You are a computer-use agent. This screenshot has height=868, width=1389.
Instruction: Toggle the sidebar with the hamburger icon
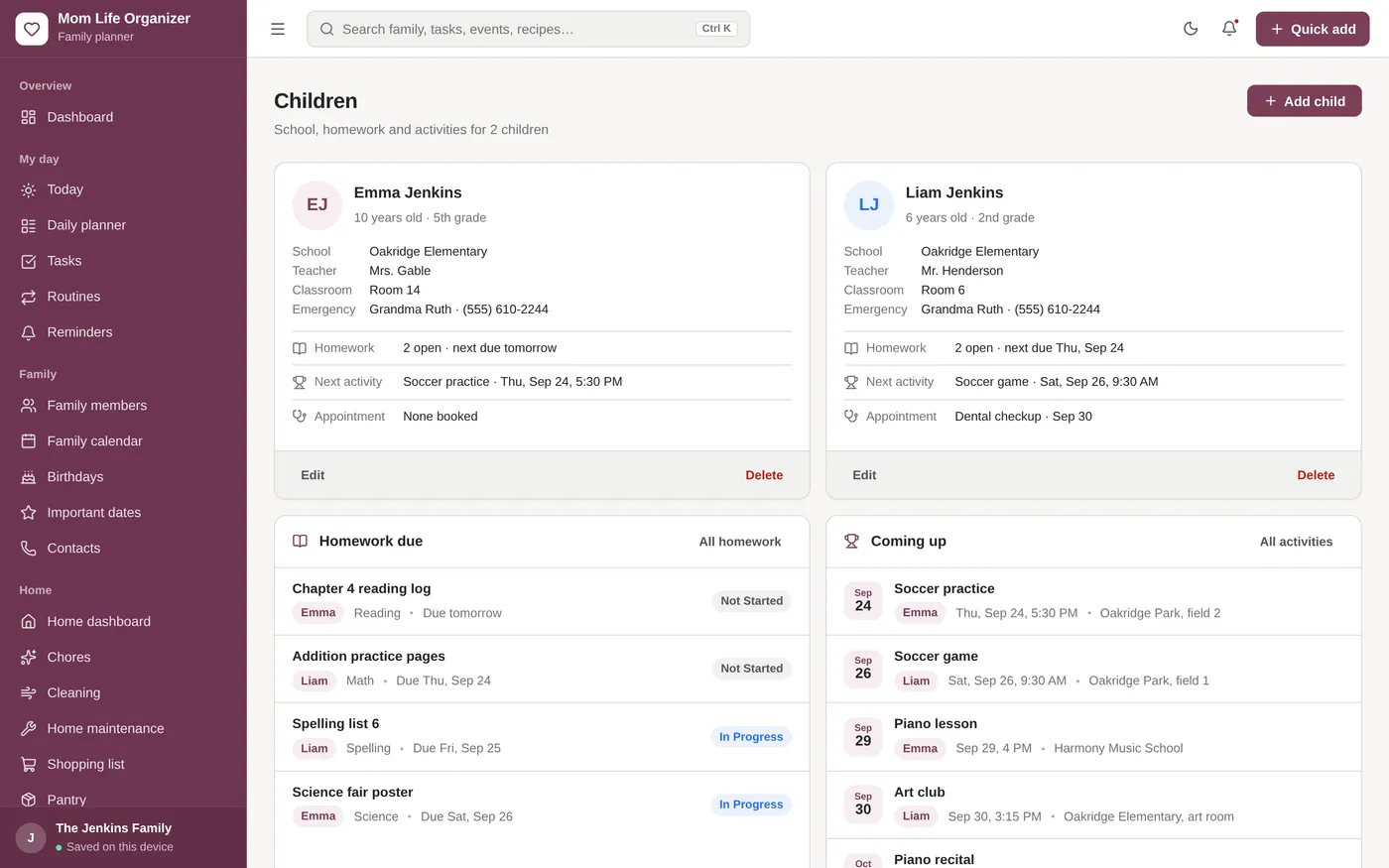tap(278, 29)
